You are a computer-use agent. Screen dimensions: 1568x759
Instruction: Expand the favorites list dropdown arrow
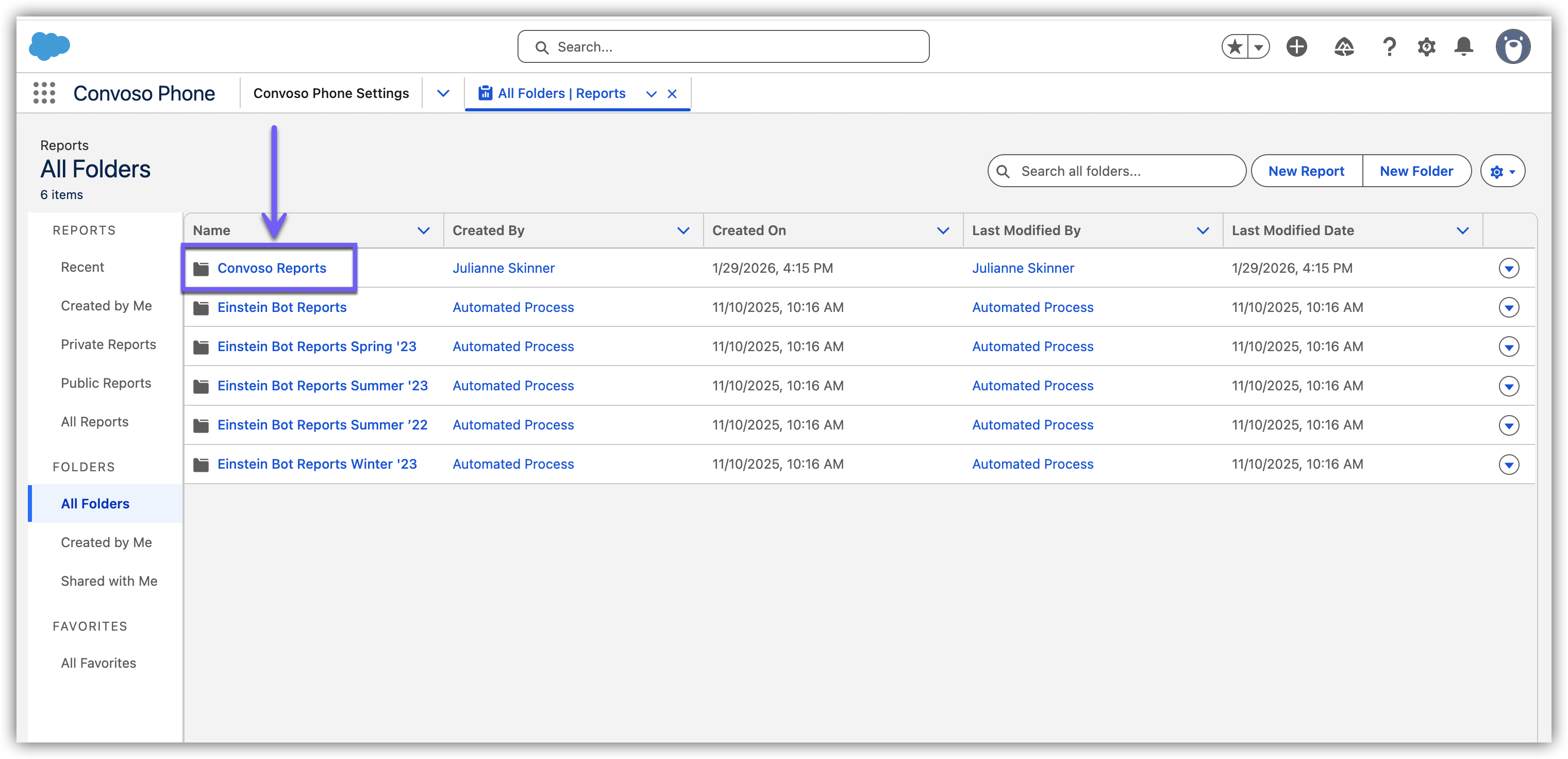coord(1258,47)
